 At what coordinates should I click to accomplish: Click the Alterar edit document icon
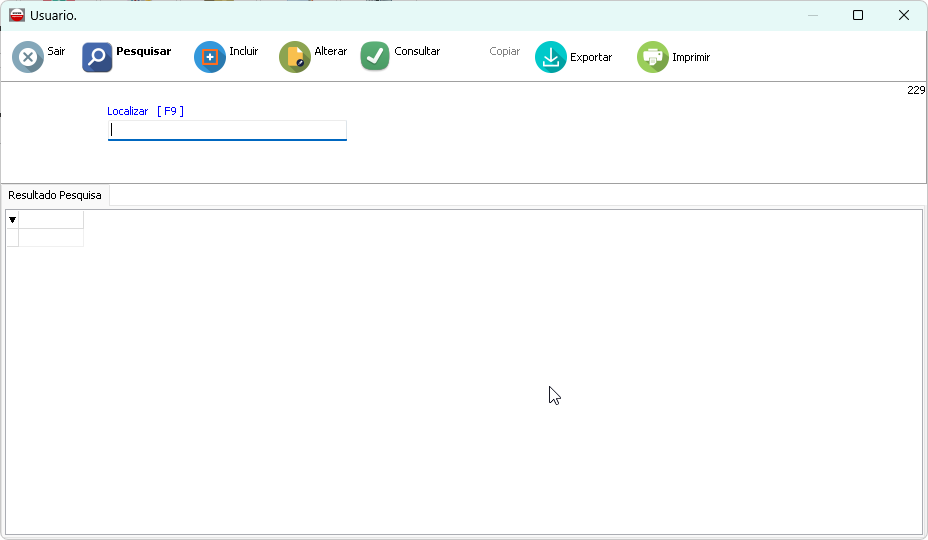point(295,57)
